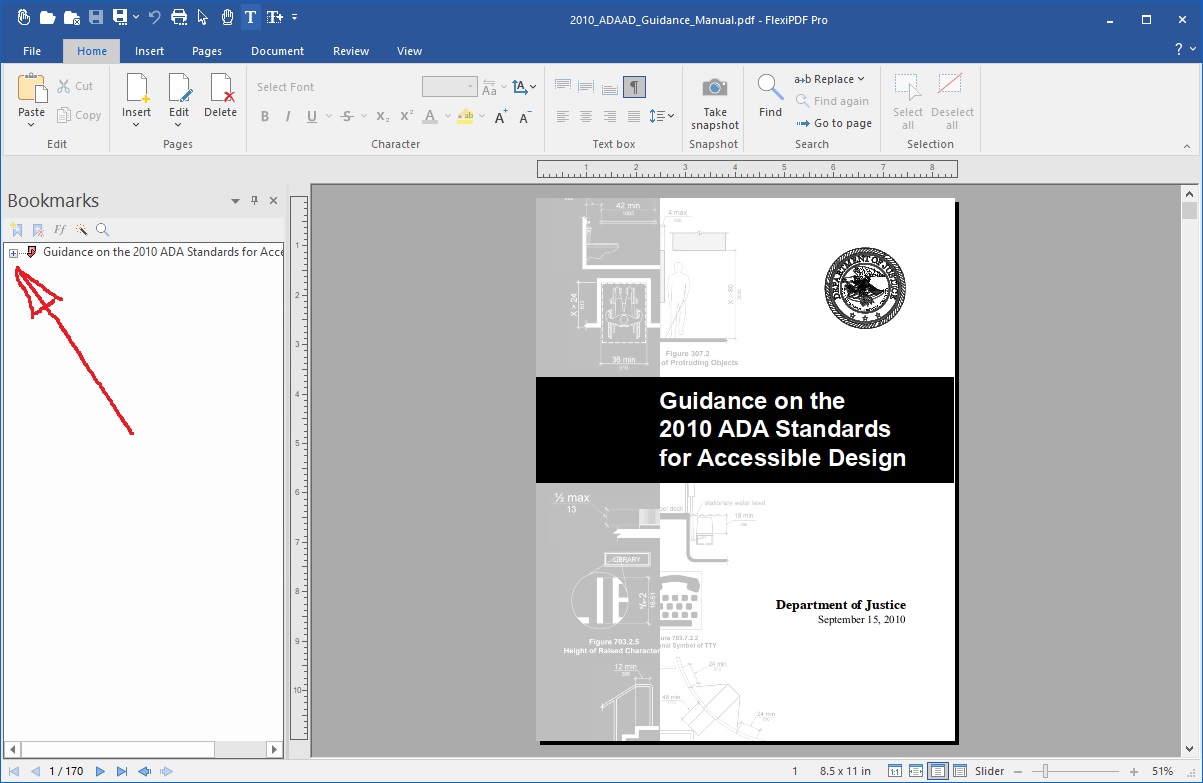Go to first page arrow in status bar

pyautogui.click(x=14, y=771)
